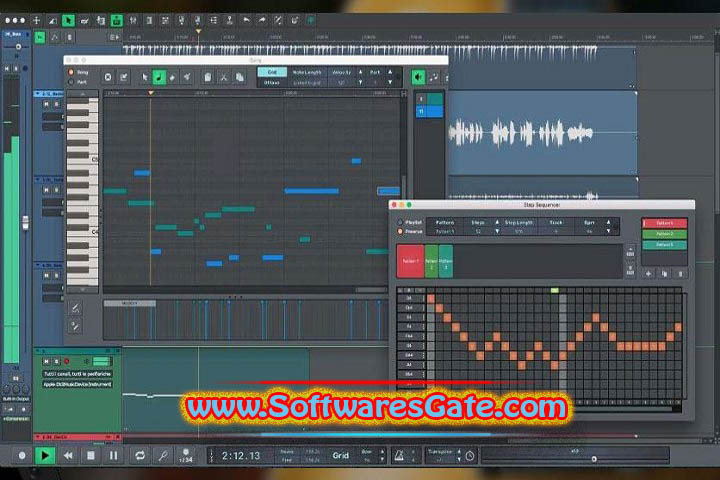Viewport: 720px width, 480px height.
Task: Click red Pattern 1 block in playlist strip
Action: tap(410, 261)
